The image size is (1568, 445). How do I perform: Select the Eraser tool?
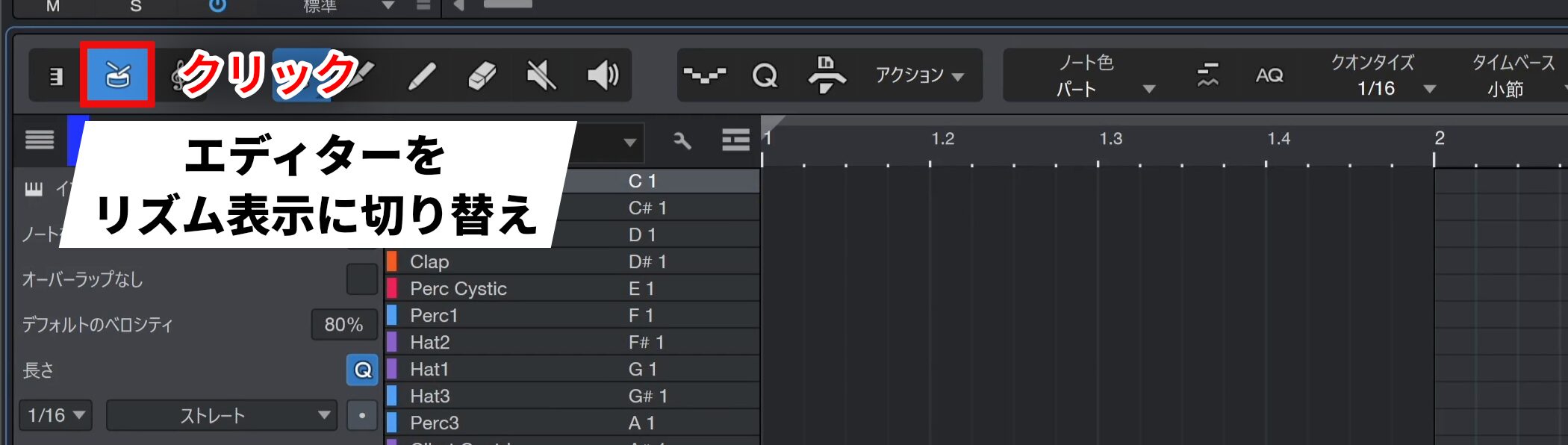(482, 75)
